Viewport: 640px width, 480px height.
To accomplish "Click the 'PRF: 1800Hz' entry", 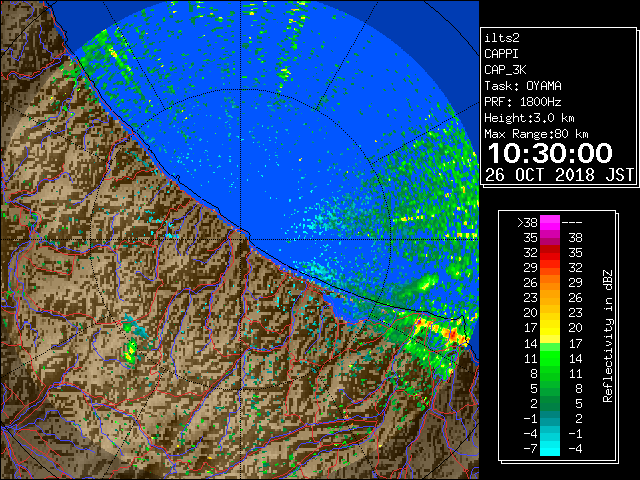I will (x=522, y=102).
